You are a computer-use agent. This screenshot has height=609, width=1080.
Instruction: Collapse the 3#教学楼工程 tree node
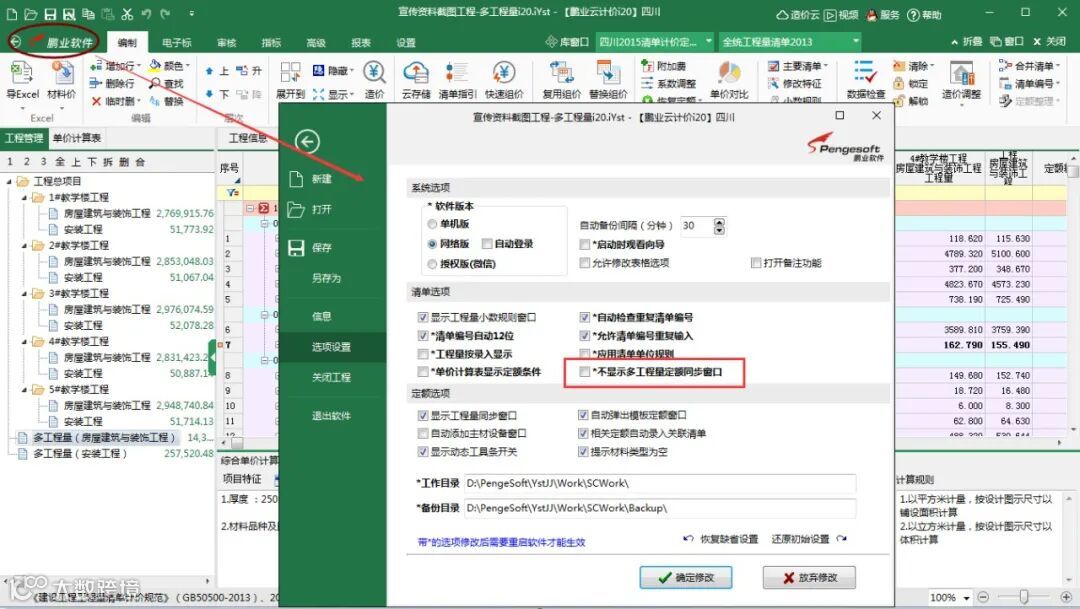(x=25, y=293)
